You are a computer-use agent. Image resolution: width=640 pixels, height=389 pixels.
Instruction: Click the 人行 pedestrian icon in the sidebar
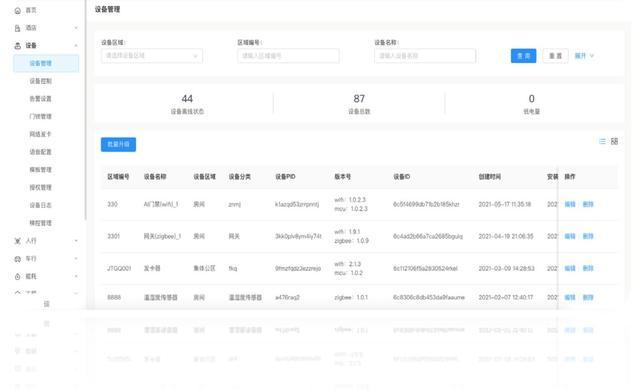[18, 241]
